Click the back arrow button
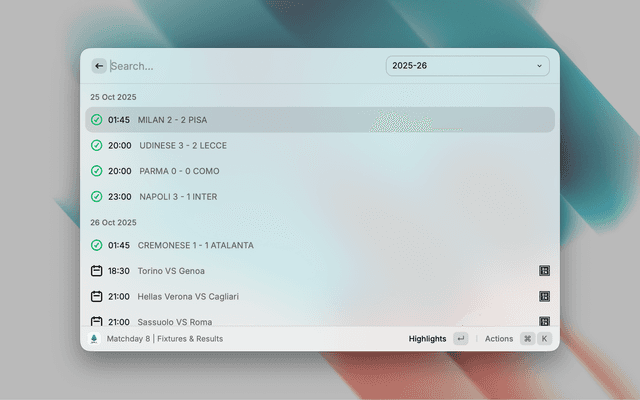The width and height of the screenshot is (640, 400). click(99, 66)
